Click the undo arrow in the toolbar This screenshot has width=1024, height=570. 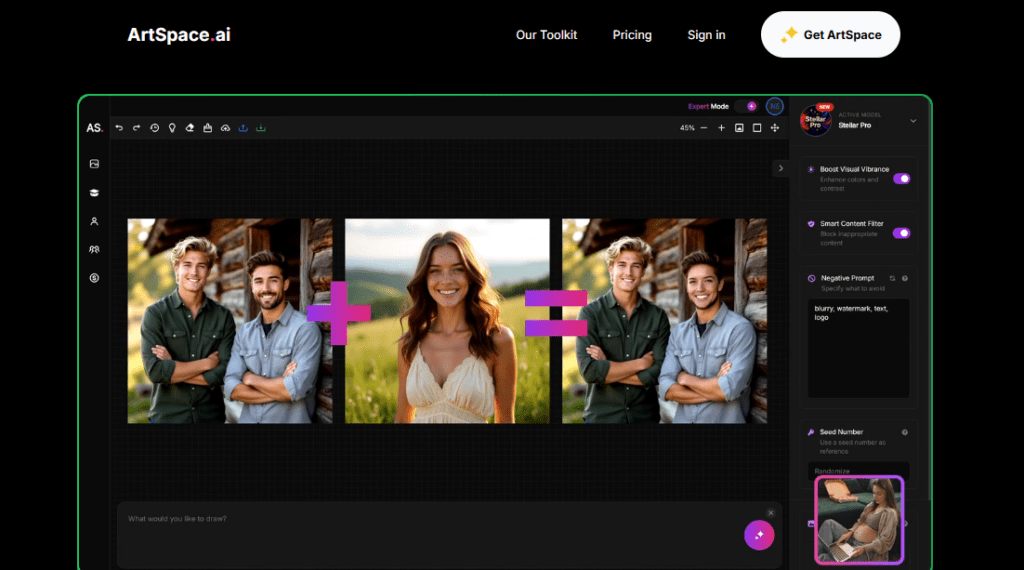119,128
